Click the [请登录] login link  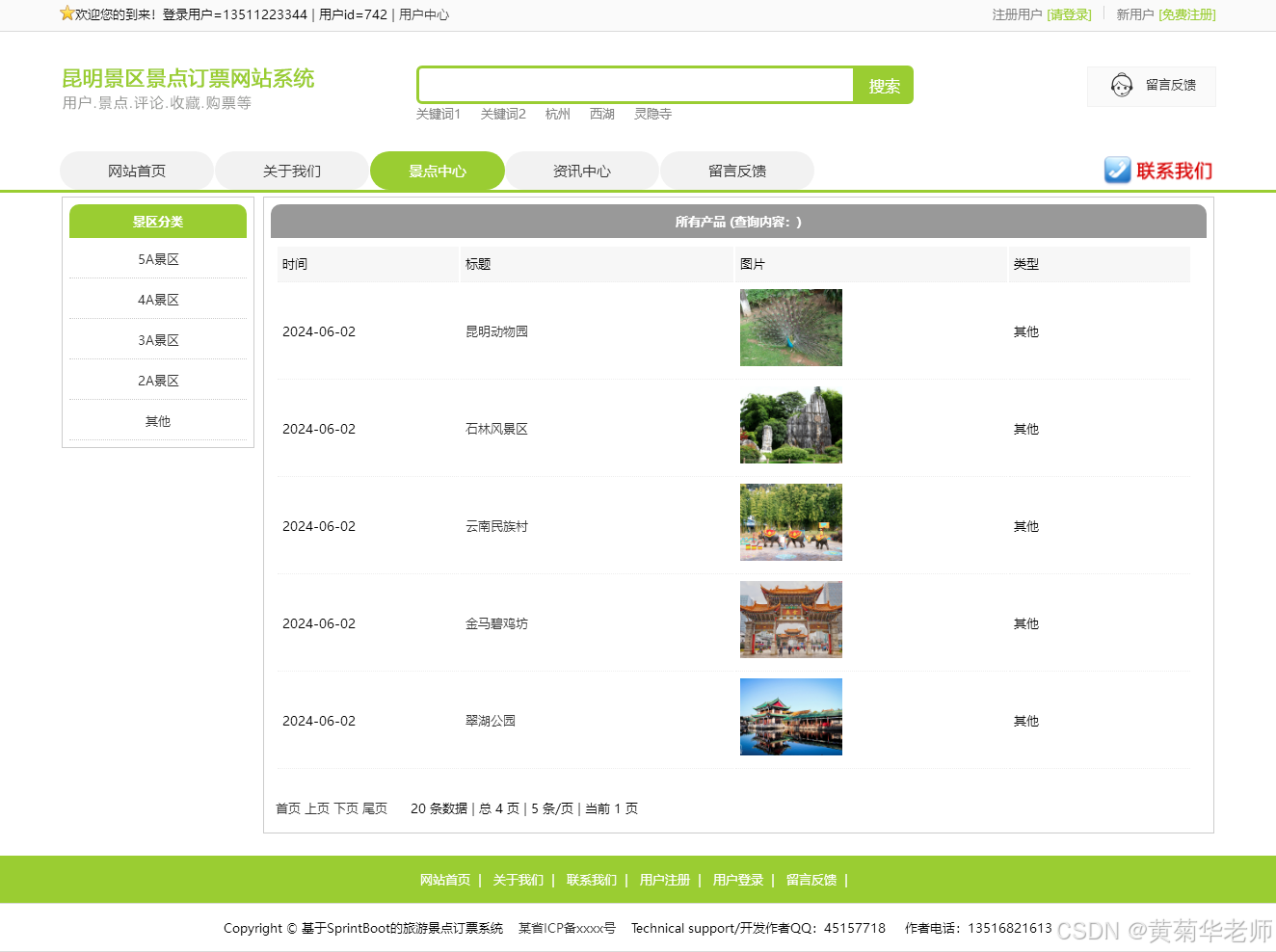1070,15
